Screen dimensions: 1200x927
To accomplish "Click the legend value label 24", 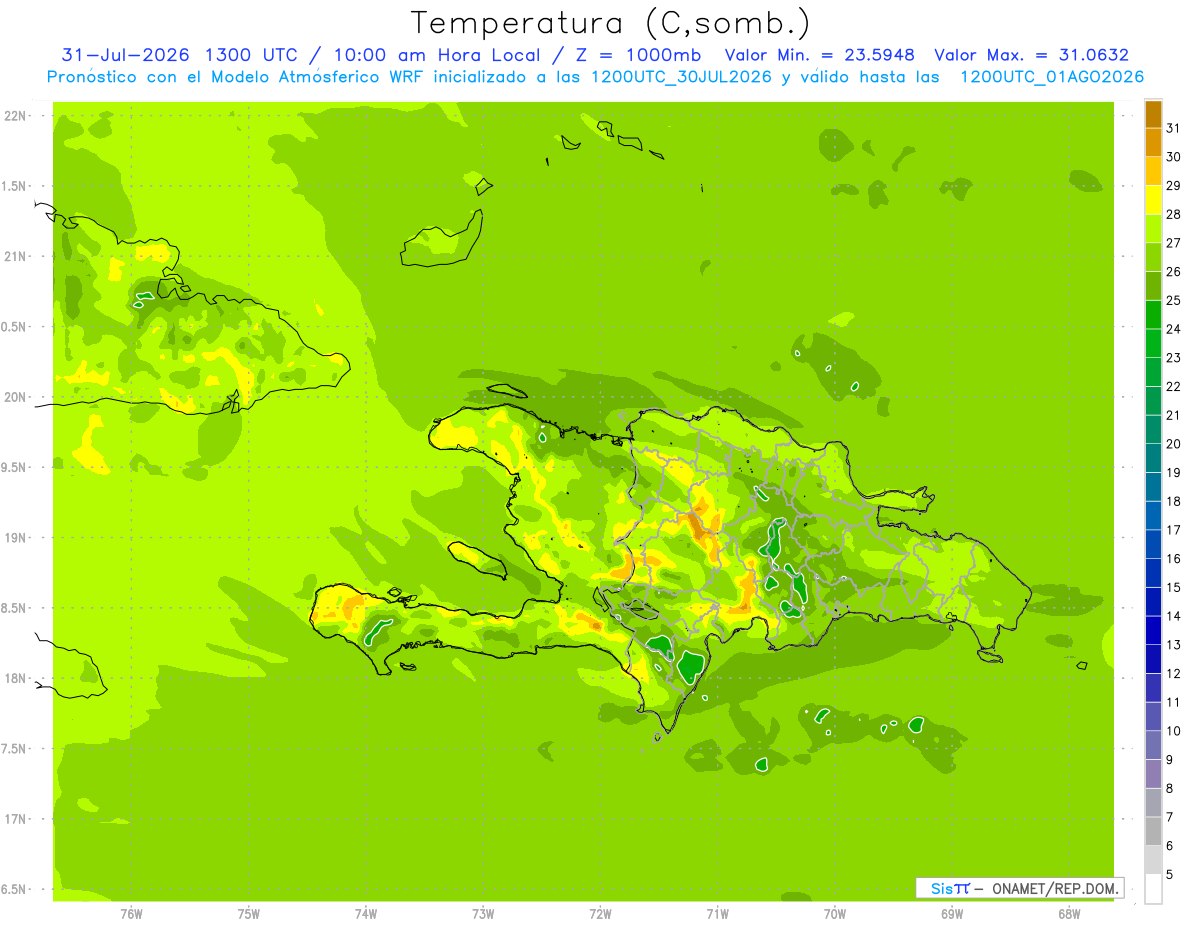I will pyautogui.click(x=1174, y=329).
